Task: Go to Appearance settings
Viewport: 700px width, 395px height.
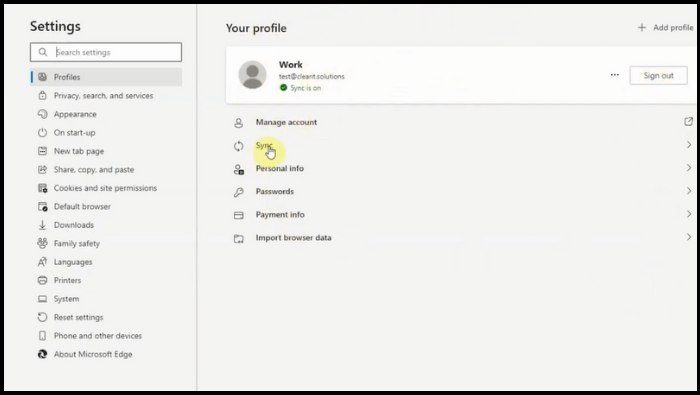Action: coord(106,114)
